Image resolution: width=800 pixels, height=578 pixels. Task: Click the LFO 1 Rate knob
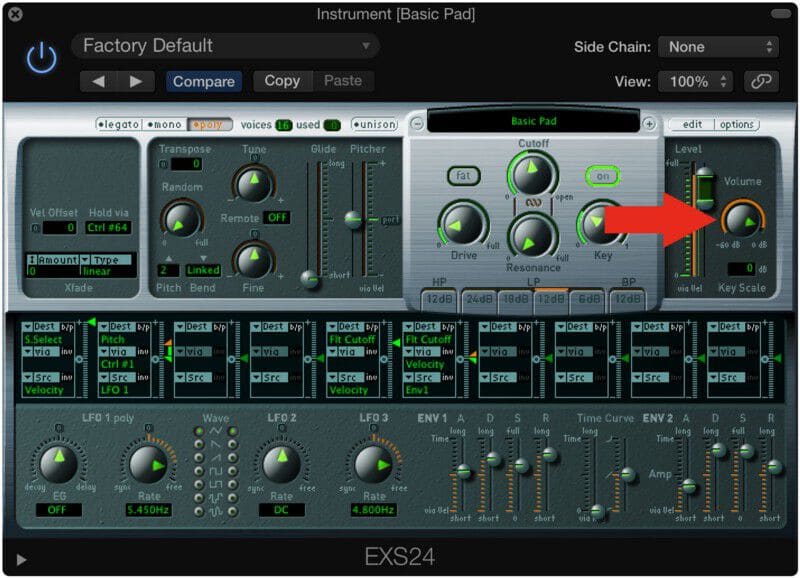pos(148,464)
